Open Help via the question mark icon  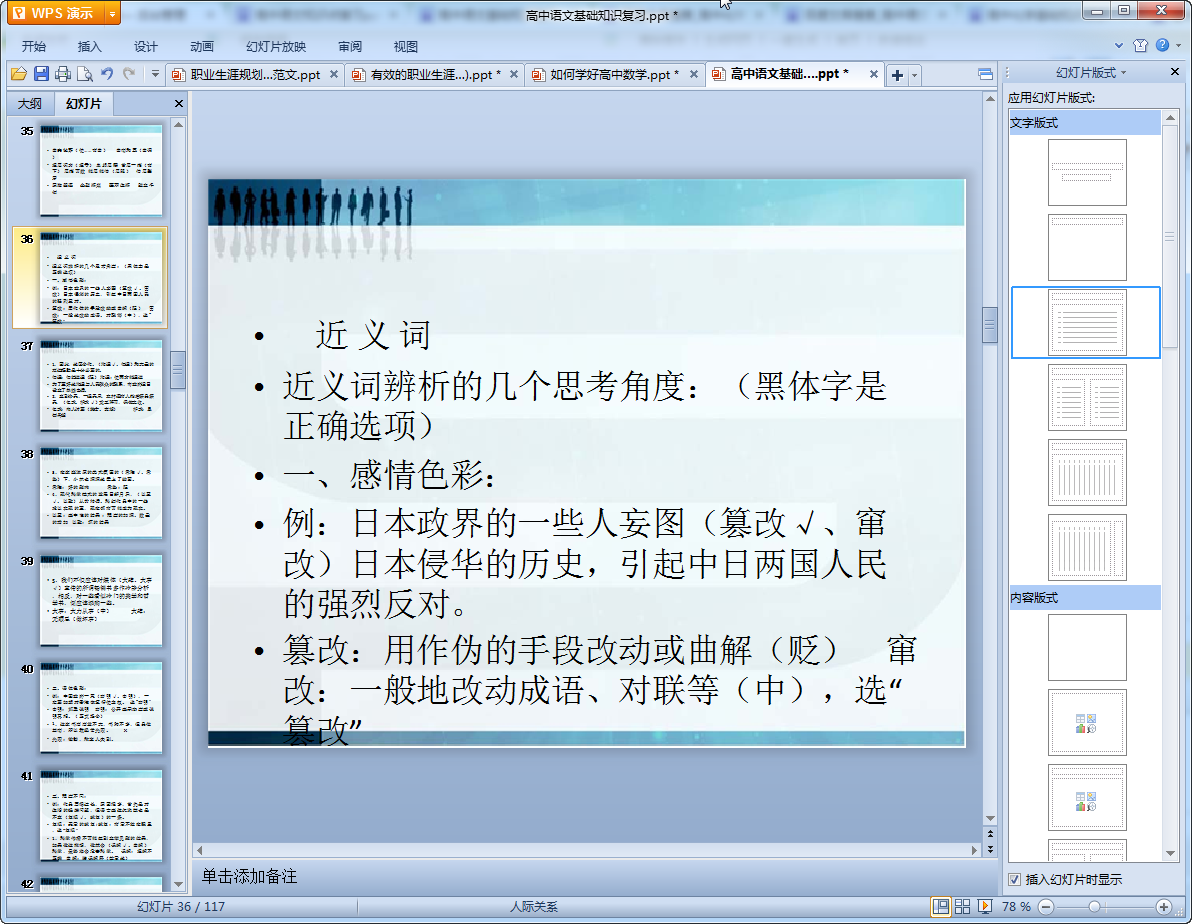(1162, 46)
